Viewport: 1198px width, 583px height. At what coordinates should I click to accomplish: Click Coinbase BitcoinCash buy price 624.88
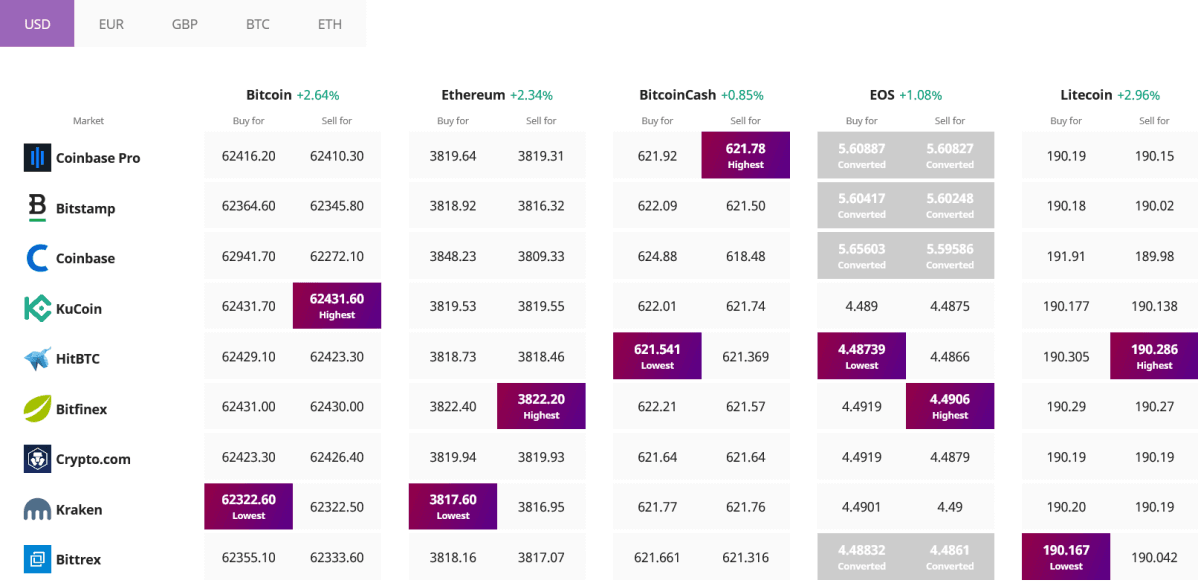[x=657, y=257]
